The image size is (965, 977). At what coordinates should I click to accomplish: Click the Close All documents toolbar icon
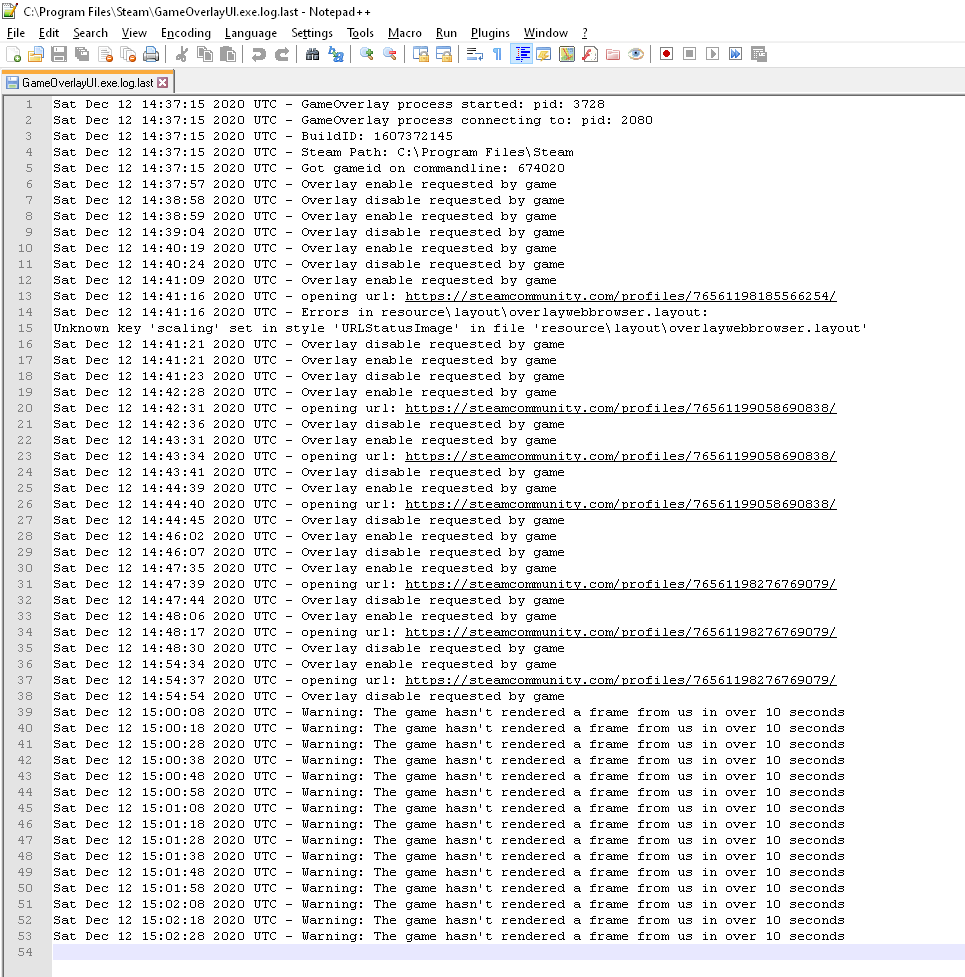pyautogui.click(x=128, y=55)
